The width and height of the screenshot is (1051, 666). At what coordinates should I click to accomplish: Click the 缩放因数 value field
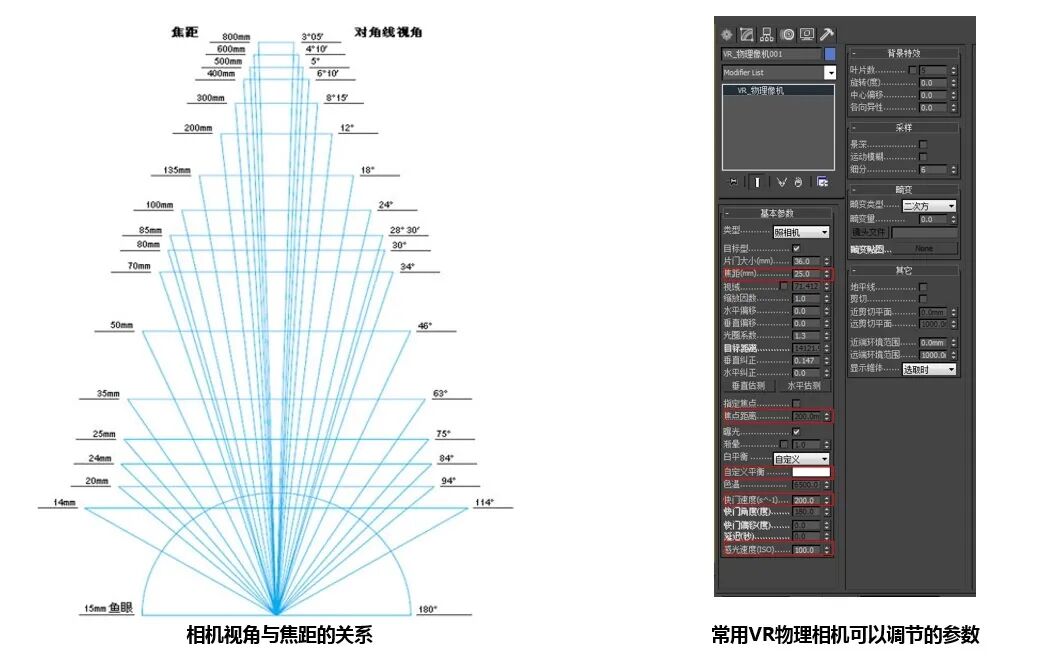pos(807,299)
